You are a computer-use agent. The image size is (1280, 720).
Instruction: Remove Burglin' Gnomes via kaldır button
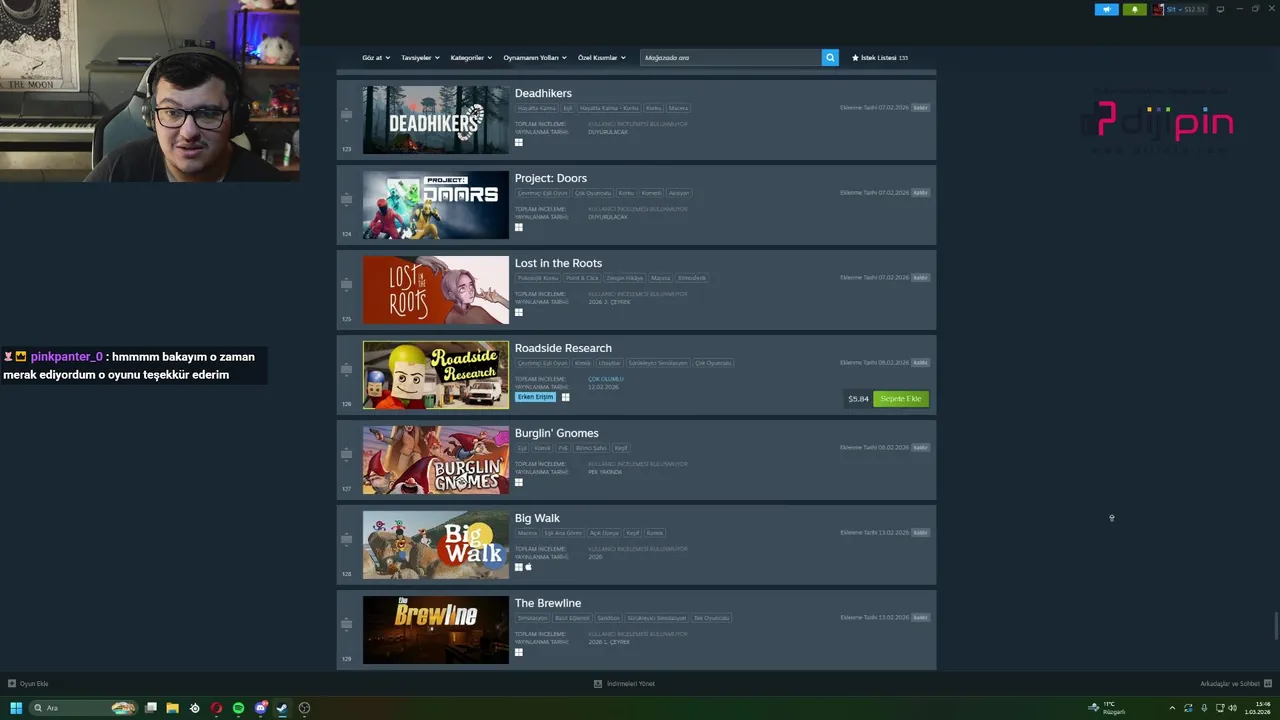pyautogui.click(x=921, y=448)
